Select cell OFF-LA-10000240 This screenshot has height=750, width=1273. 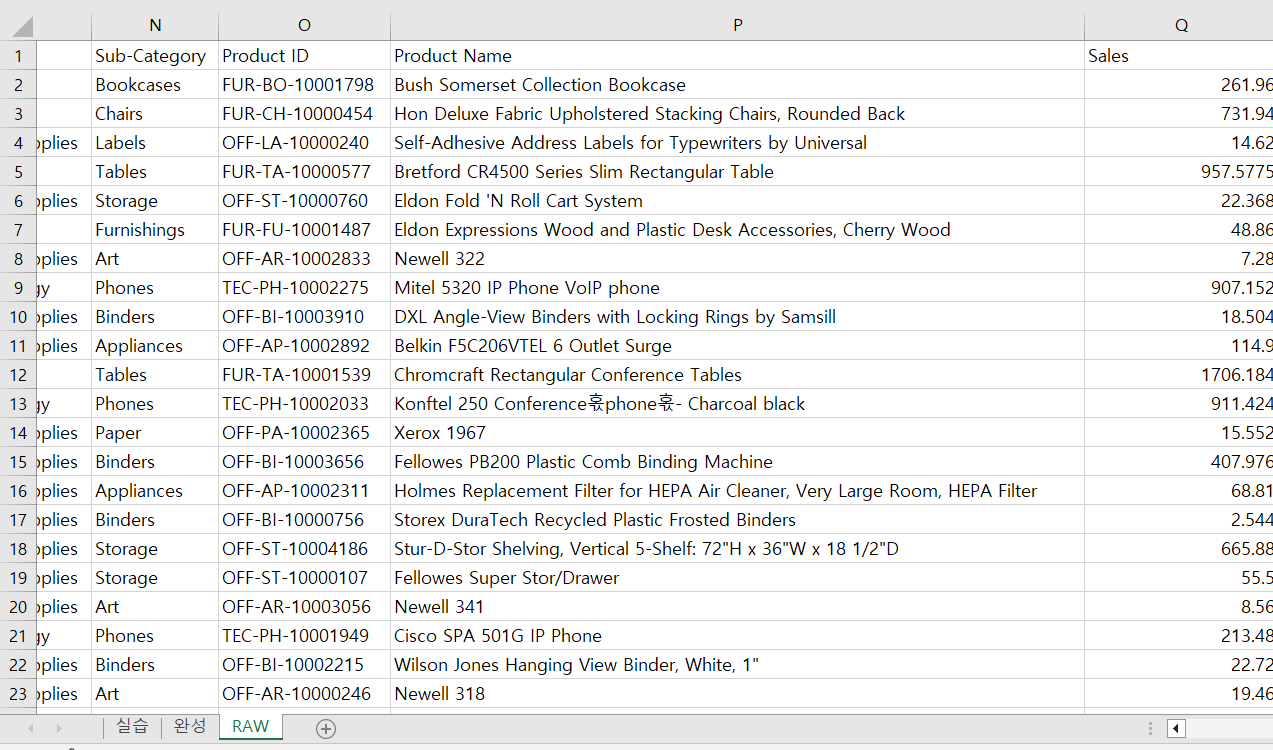[x=305, y=143]
